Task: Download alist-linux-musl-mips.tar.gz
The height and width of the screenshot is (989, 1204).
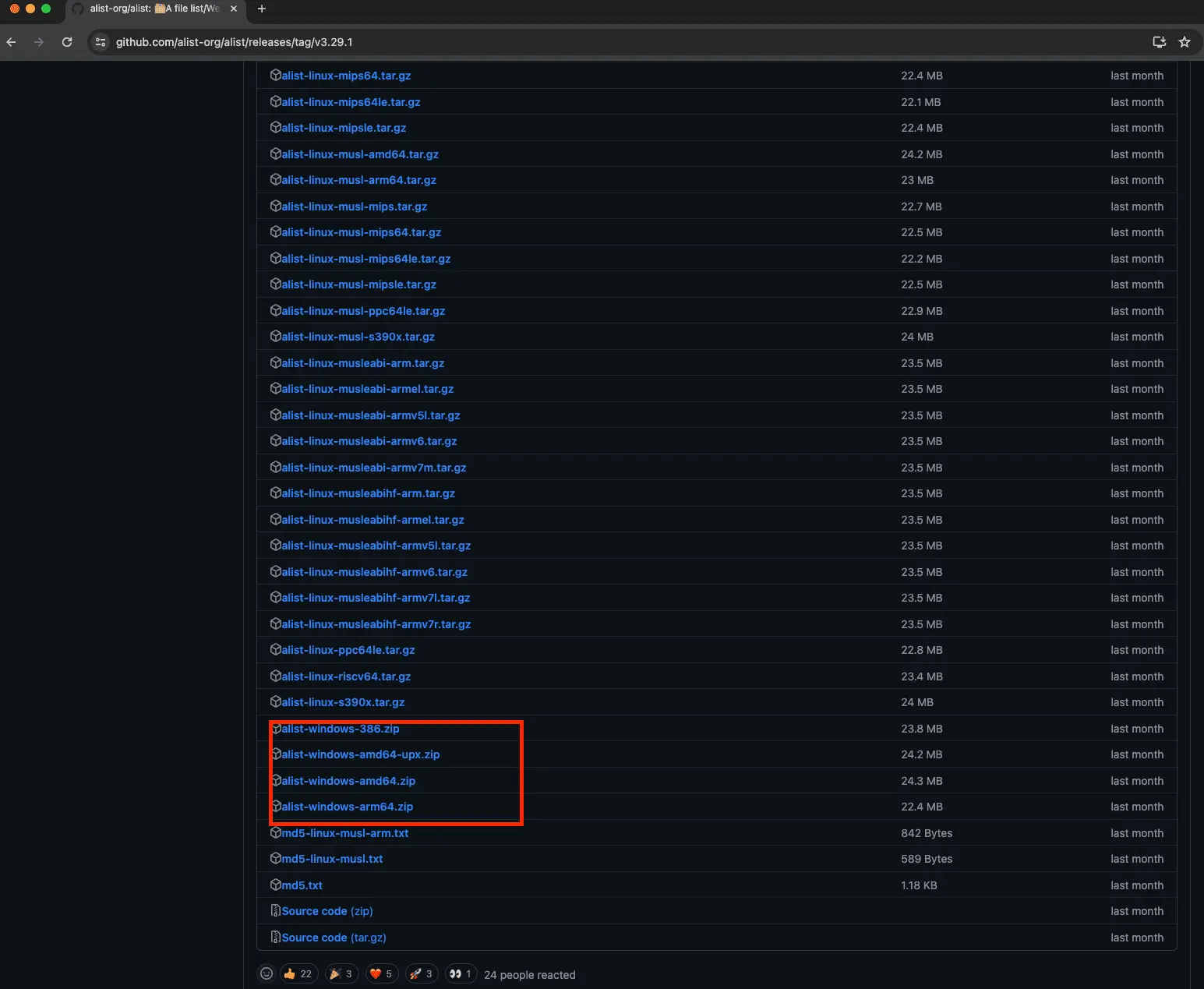Action: (x=355, y=207)
